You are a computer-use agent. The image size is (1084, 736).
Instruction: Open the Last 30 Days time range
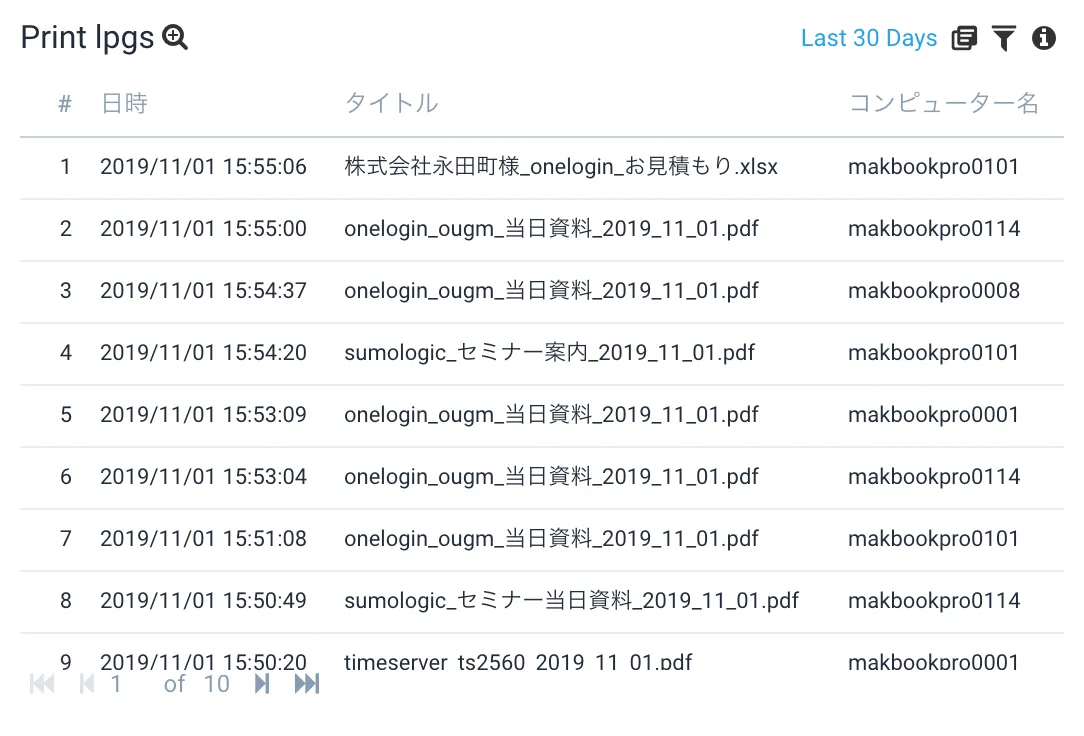coord(869,38)
